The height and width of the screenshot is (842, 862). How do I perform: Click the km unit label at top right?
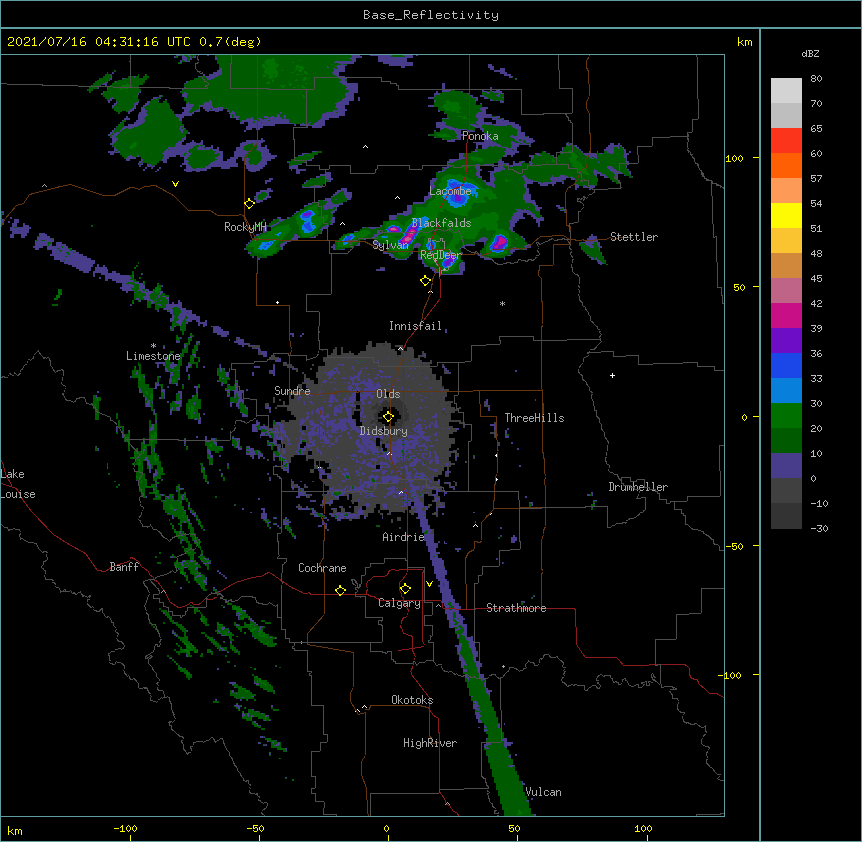pyautogui.click(x=744, y=42)
